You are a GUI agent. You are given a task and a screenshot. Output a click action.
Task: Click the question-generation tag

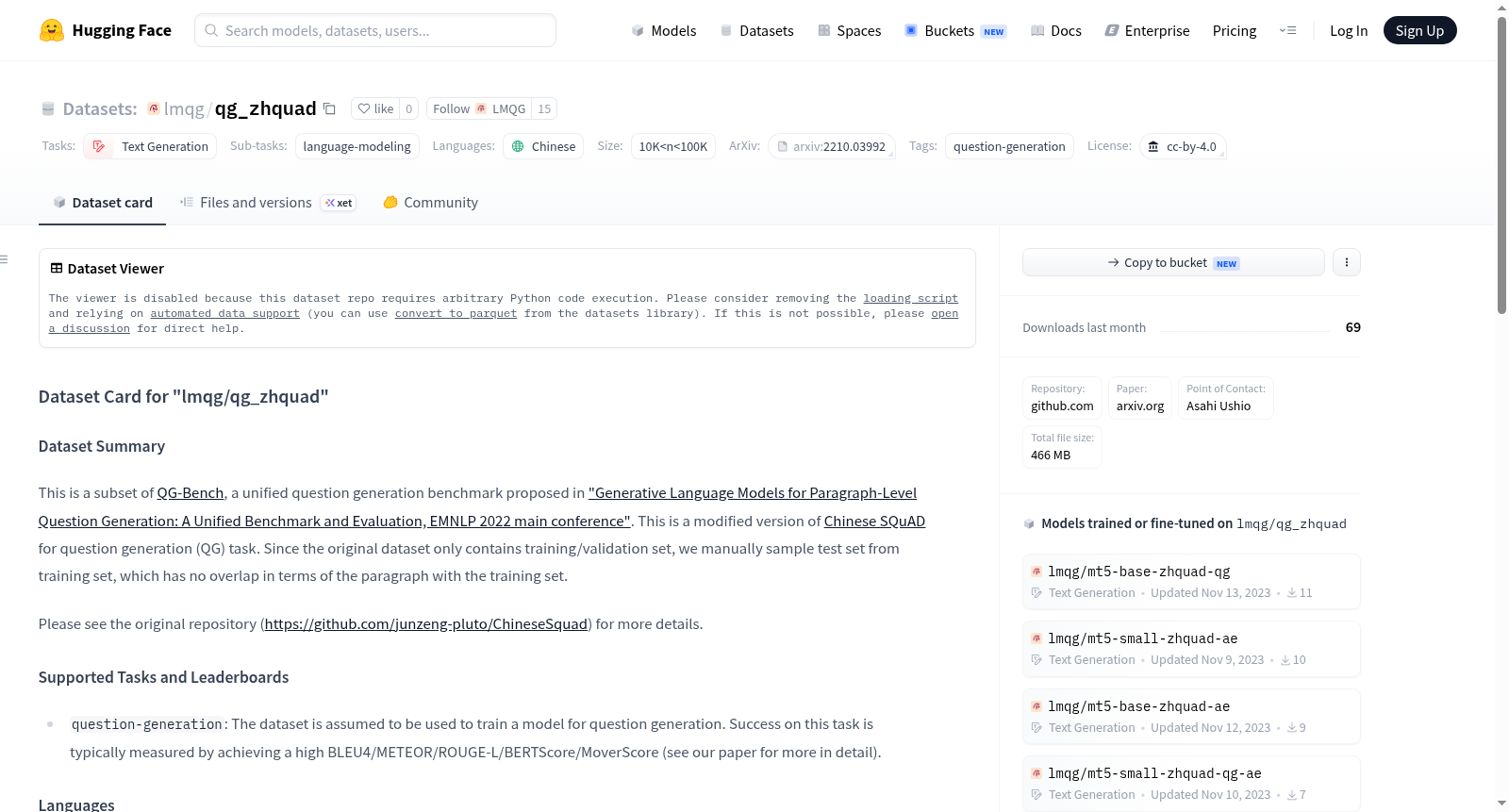pos(1009,146)
